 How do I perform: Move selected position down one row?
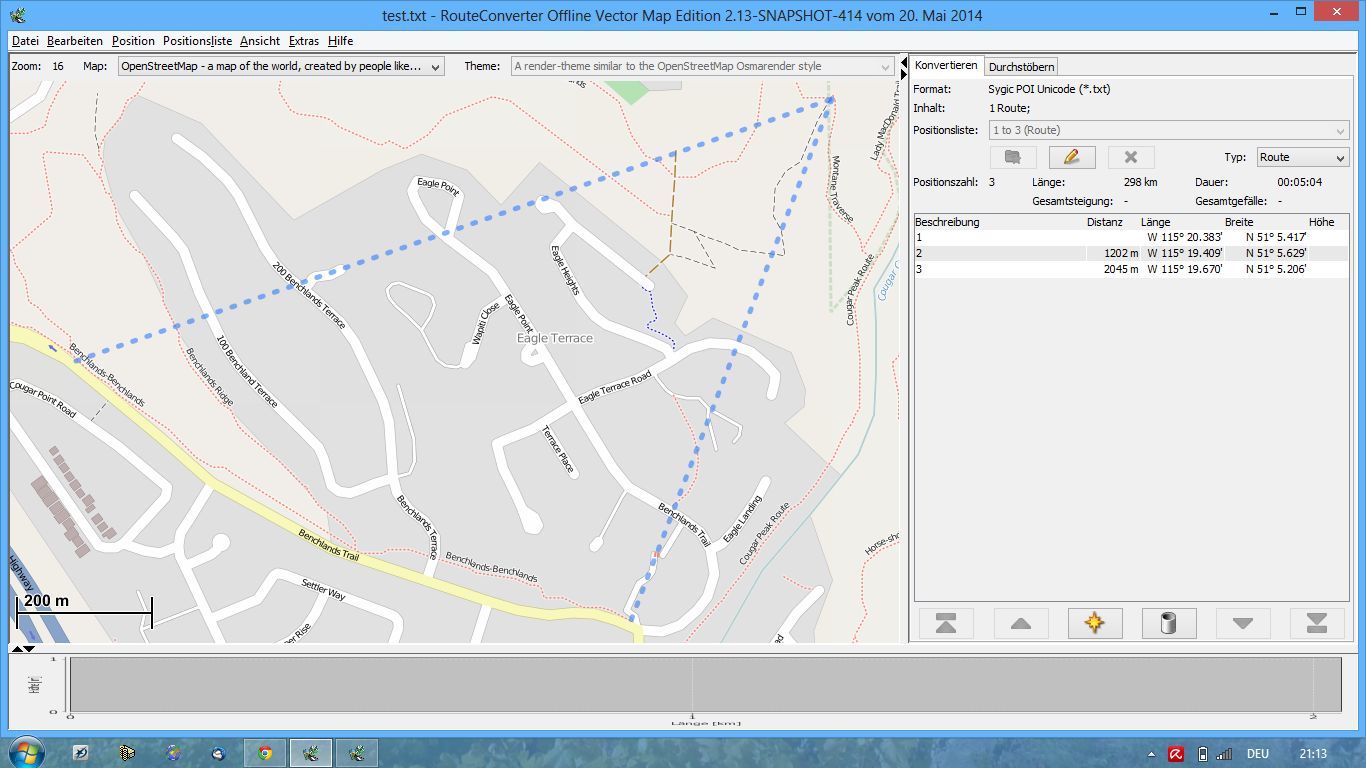tap(1242, 623)
